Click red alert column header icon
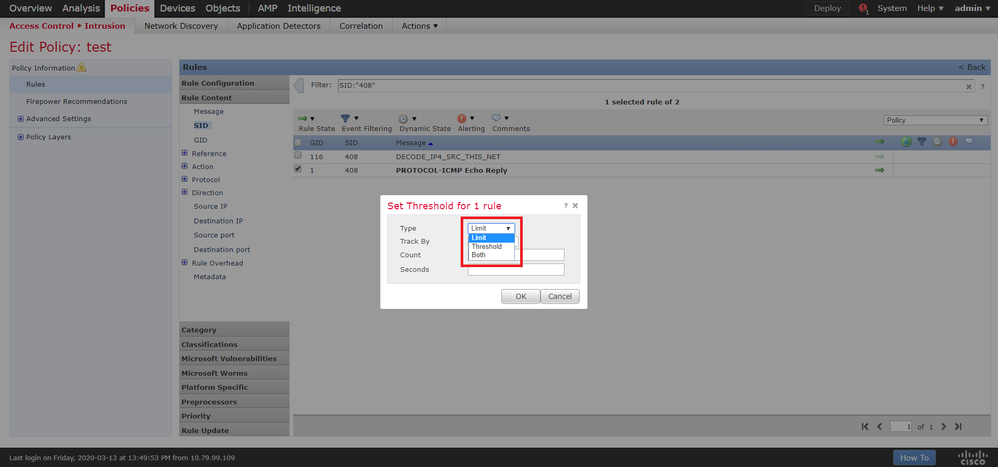 click(x=953, y=142)
